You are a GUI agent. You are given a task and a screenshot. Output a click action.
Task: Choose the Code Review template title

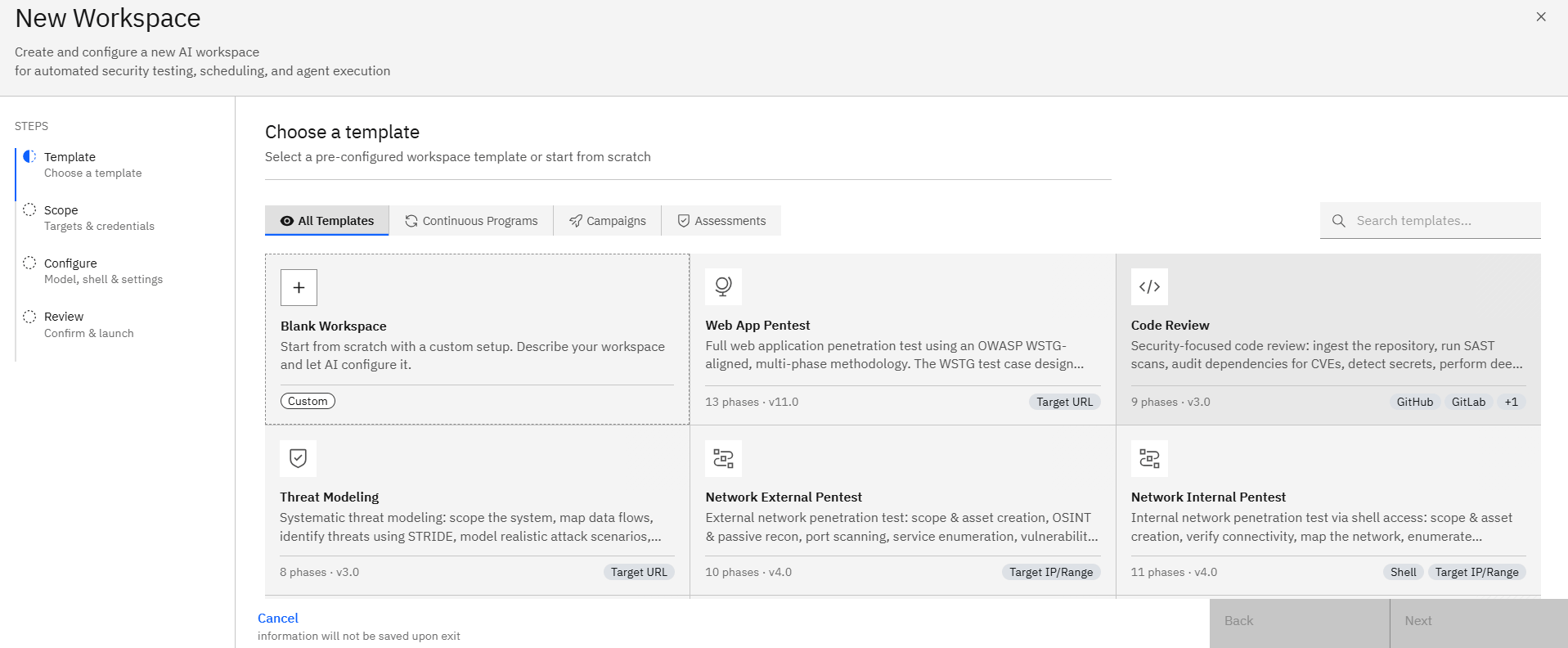point(1170,325)
